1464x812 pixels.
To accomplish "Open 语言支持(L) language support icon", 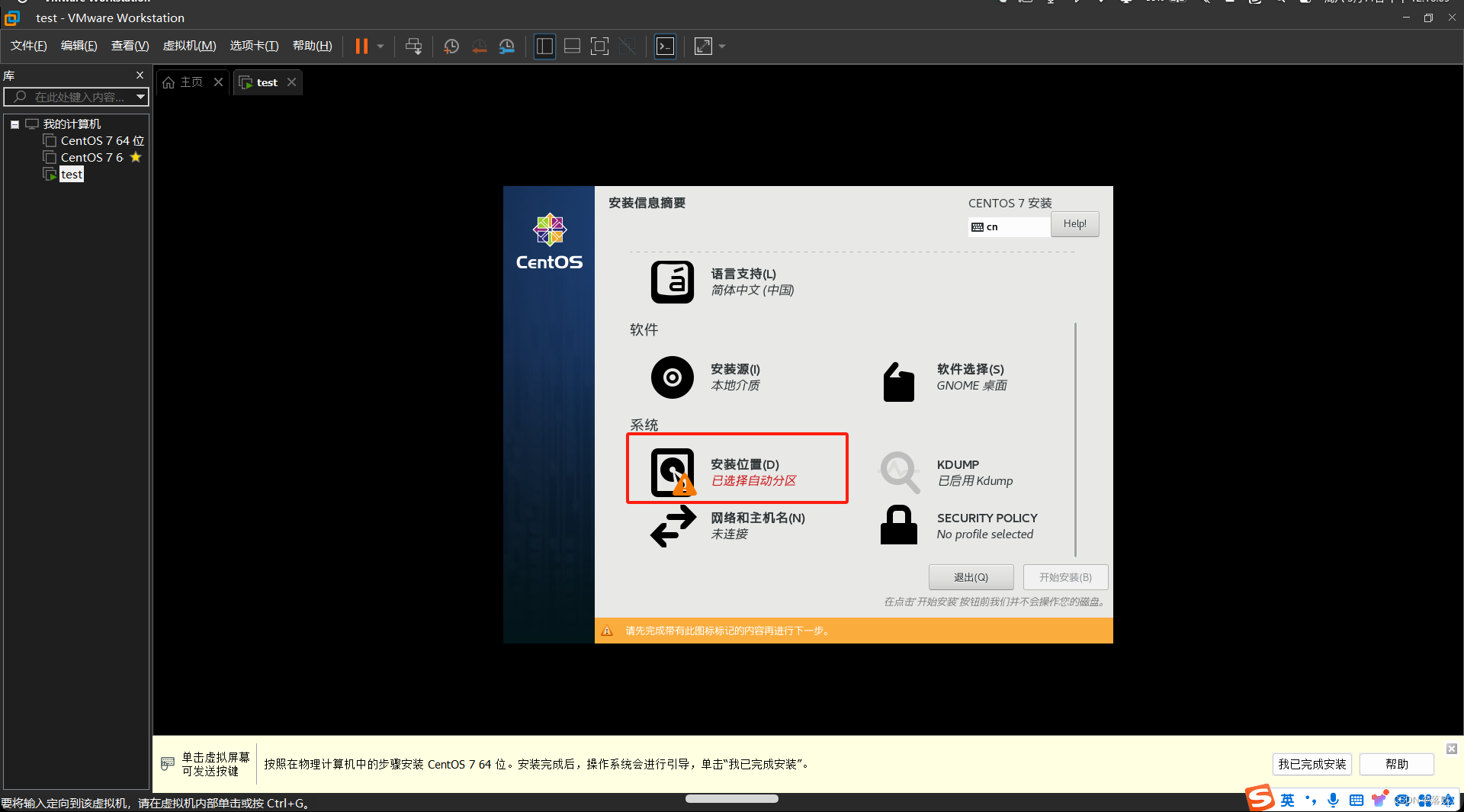I will pyautogui.click(x=673, y=282).
